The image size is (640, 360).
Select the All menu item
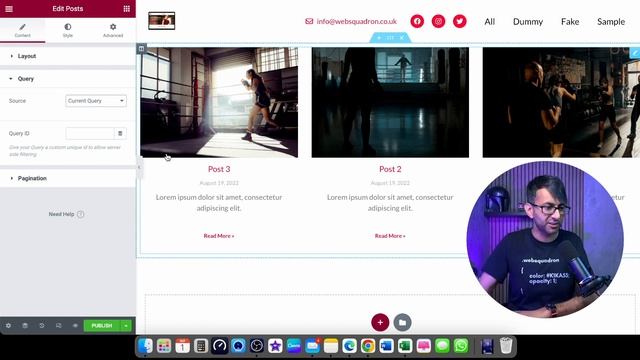490,22
